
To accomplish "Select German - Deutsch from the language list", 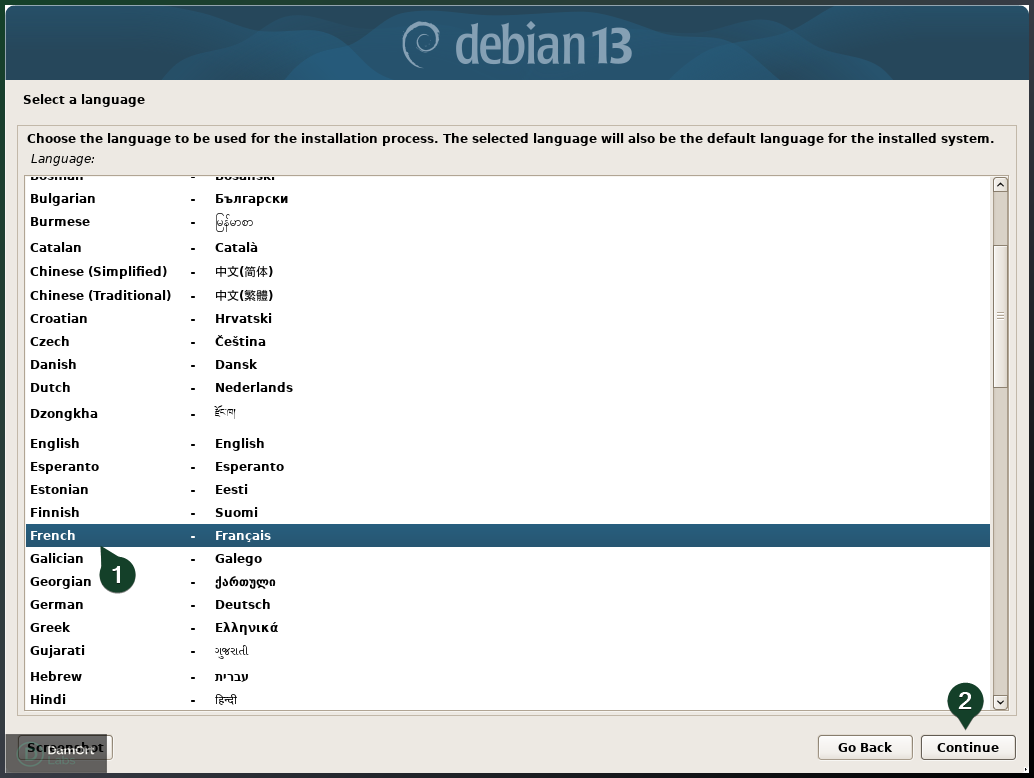I will point(150,604).
